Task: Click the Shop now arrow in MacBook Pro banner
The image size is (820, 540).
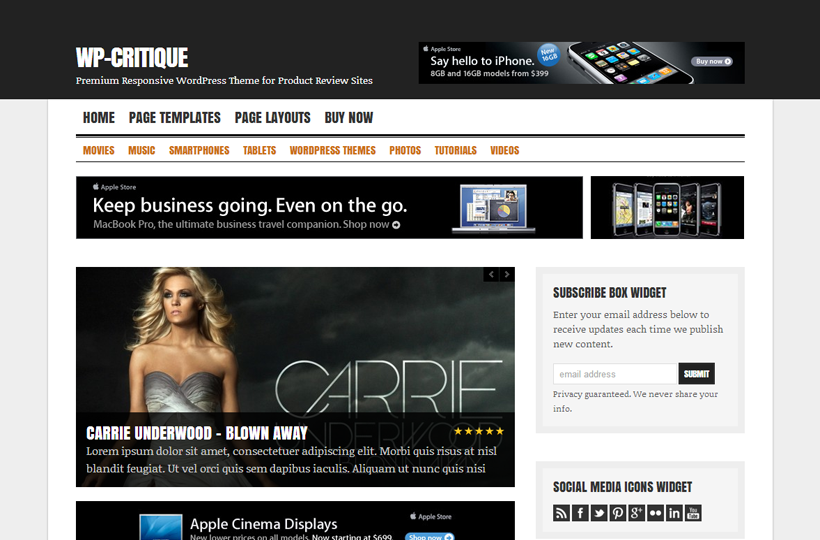Action: 396,225
